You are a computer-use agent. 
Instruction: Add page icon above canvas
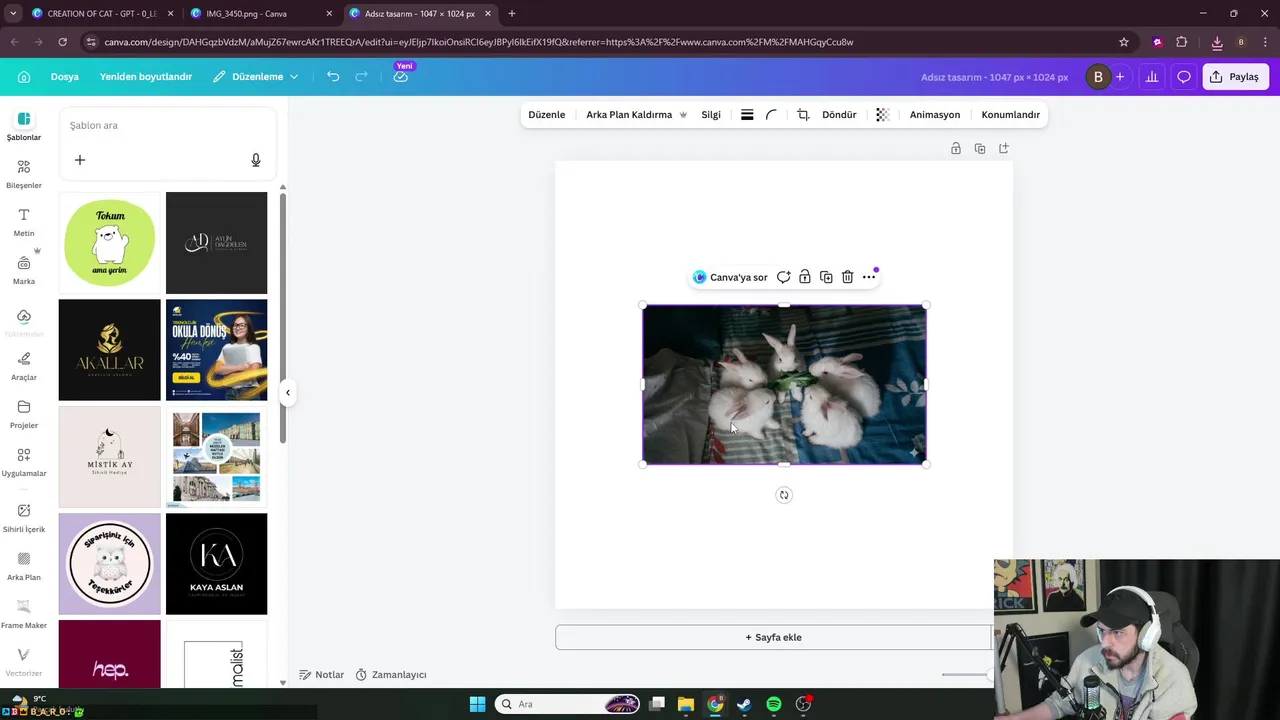(1004, 148)
